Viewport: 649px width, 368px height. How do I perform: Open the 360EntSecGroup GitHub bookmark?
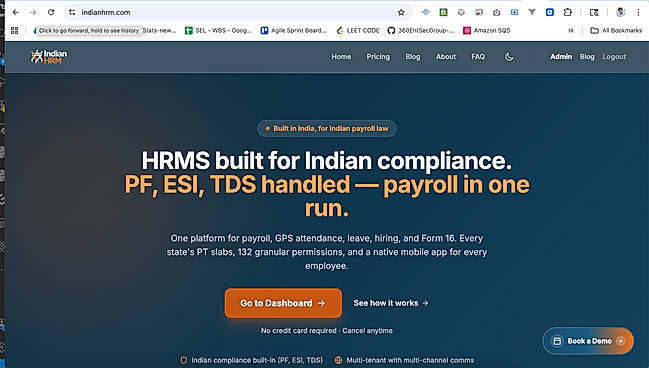point(421,30)
